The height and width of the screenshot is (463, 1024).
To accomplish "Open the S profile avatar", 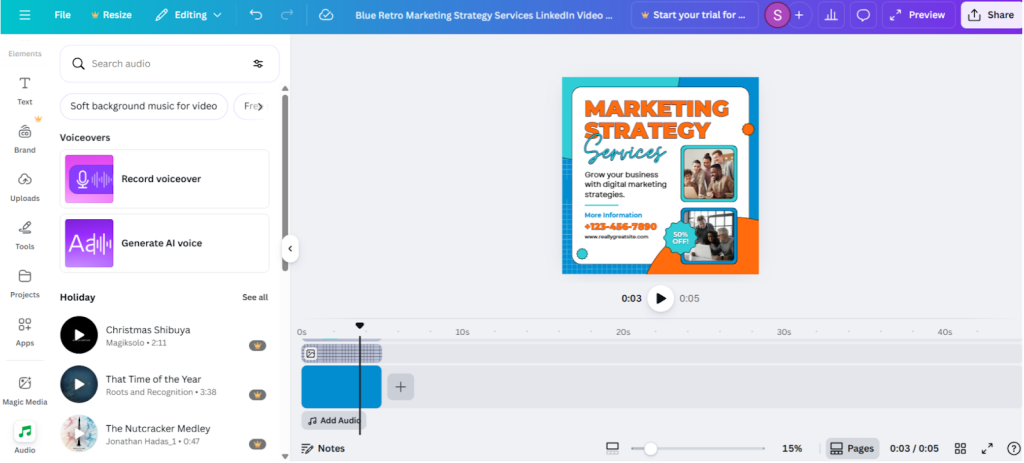I will pos(777,15).
